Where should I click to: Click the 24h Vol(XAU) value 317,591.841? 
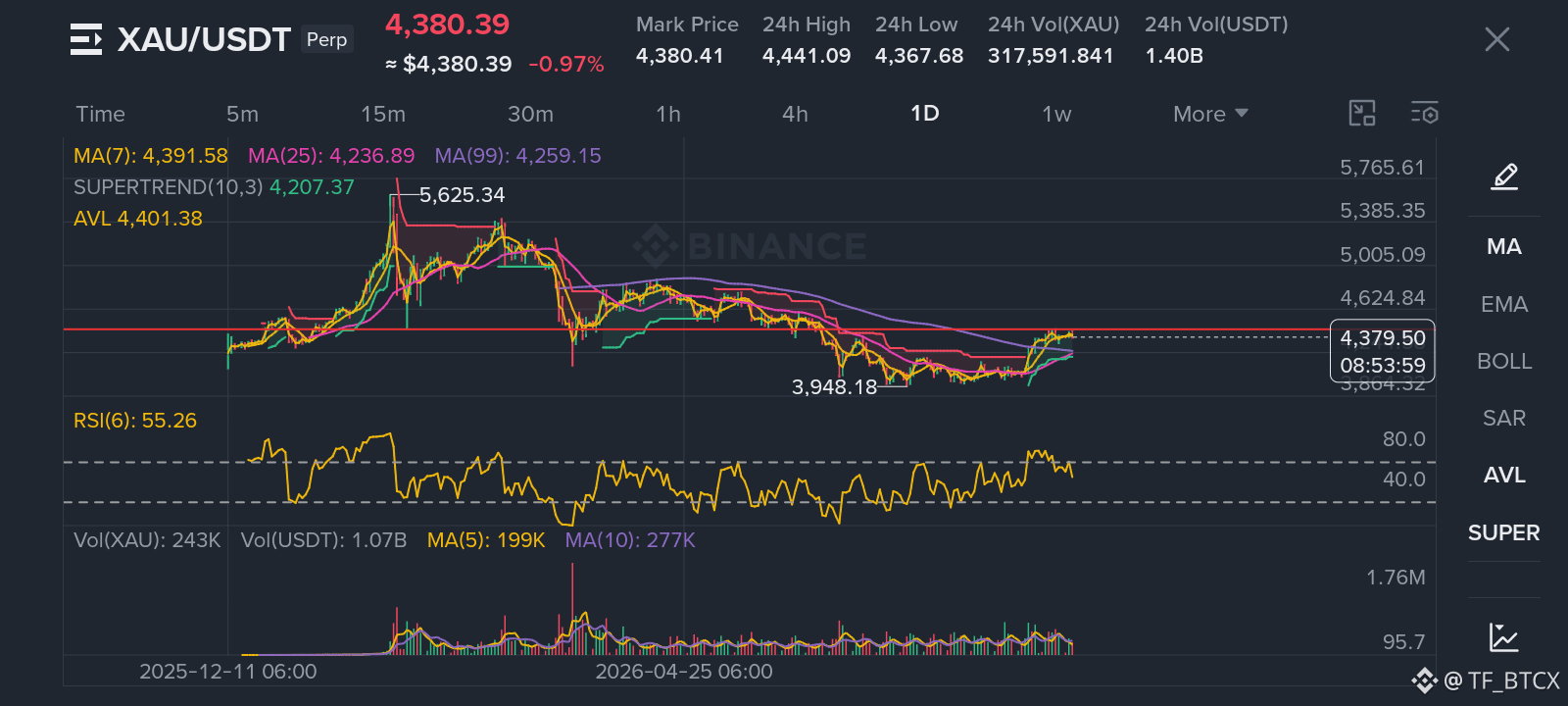point(1051,56)
